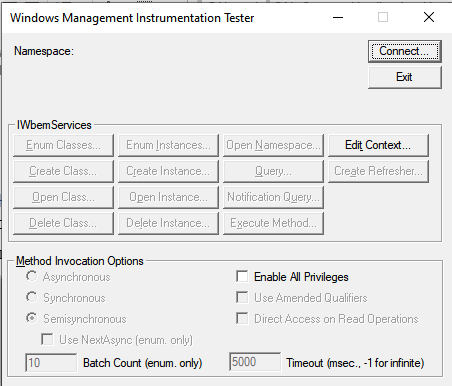Click the Query... button
452x386 pixels.
coord(273,171)
